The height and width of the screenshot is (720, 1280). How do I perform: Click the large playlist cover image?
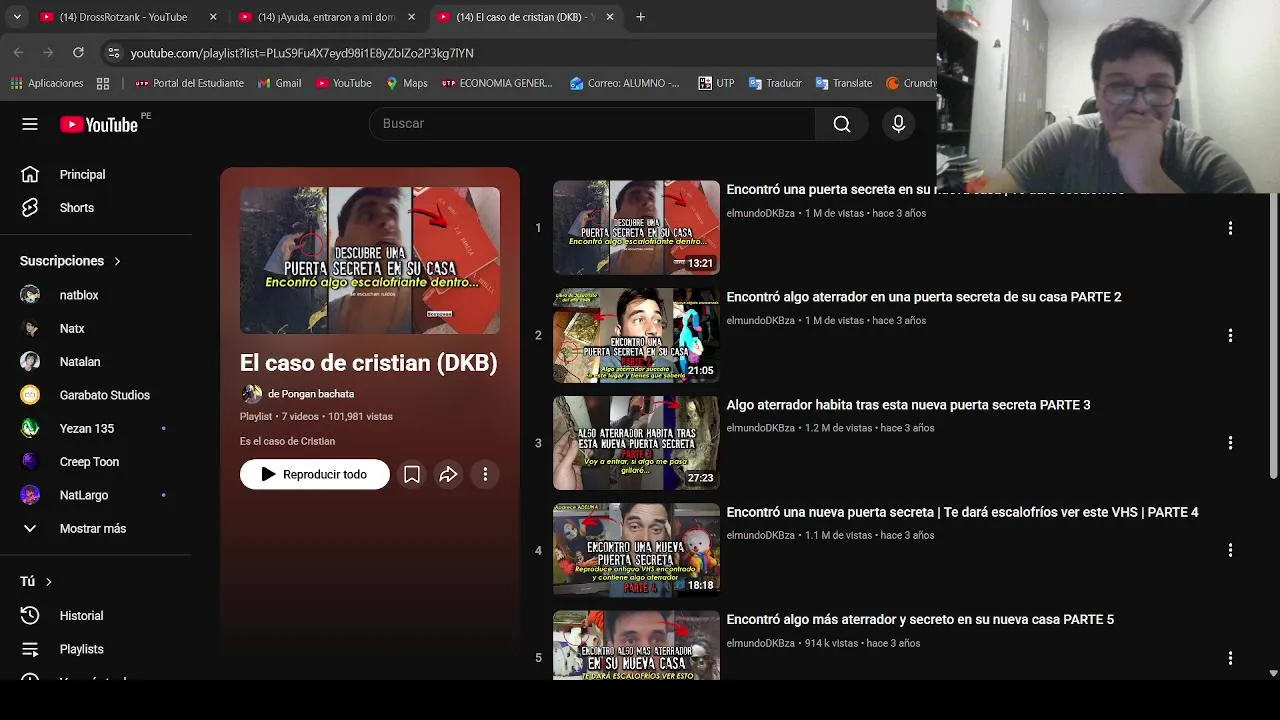coord(369,260)
